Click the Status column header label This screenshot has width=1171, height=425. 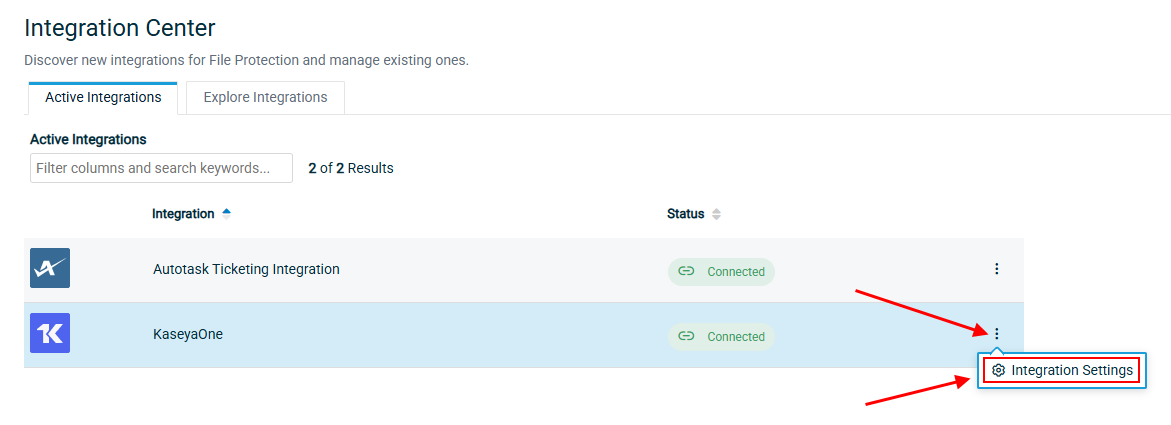click(x=685, y=214)
